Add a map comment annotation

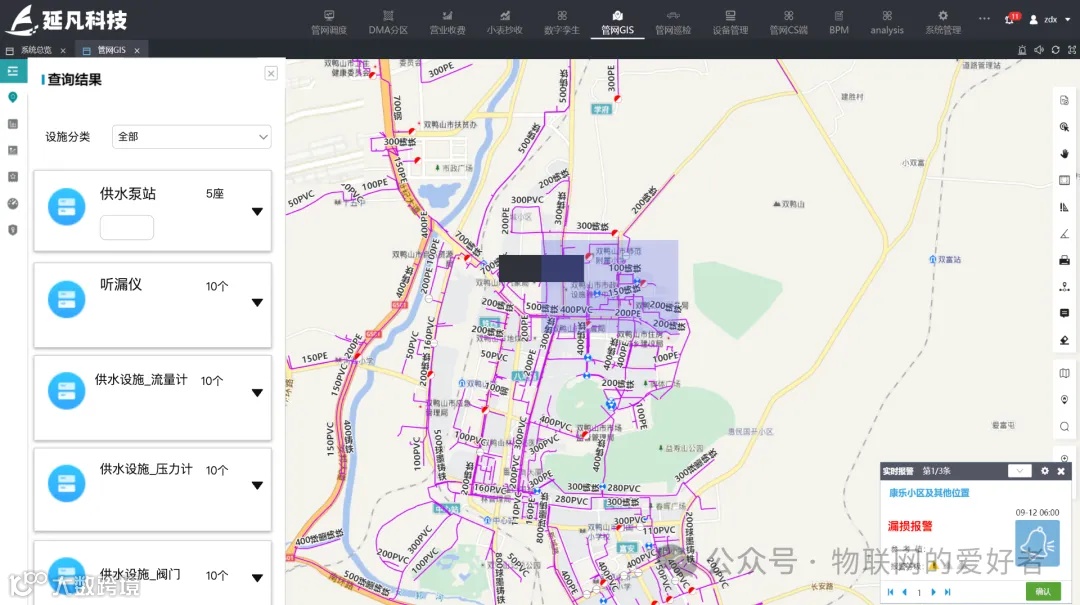[x=1064, y=313]
